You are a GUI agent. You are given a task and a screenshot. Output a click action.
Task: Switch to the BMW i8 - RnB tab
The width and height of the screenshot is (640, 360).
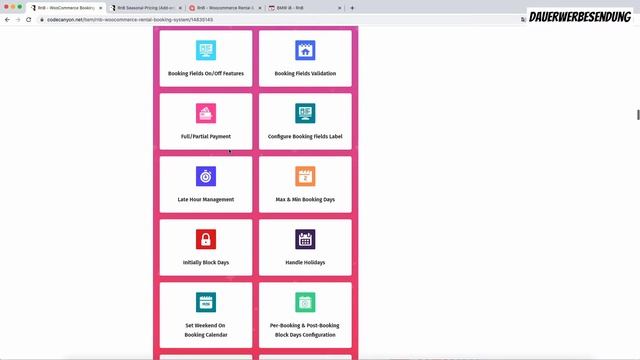(304, 8)
